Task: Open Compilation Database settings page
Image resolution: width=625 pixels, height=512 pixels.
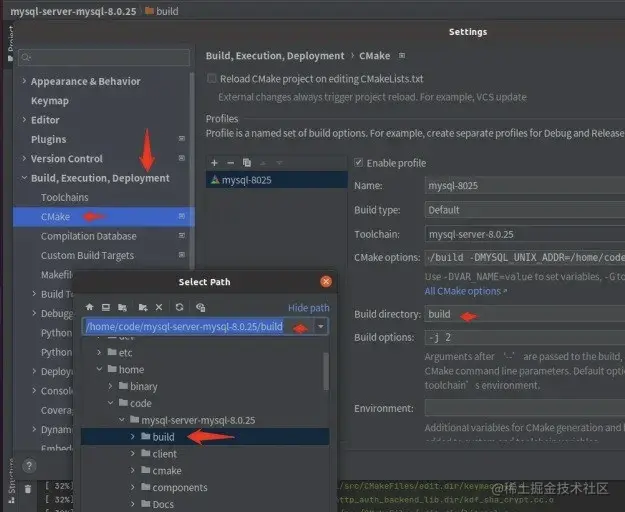Action: 88,236
